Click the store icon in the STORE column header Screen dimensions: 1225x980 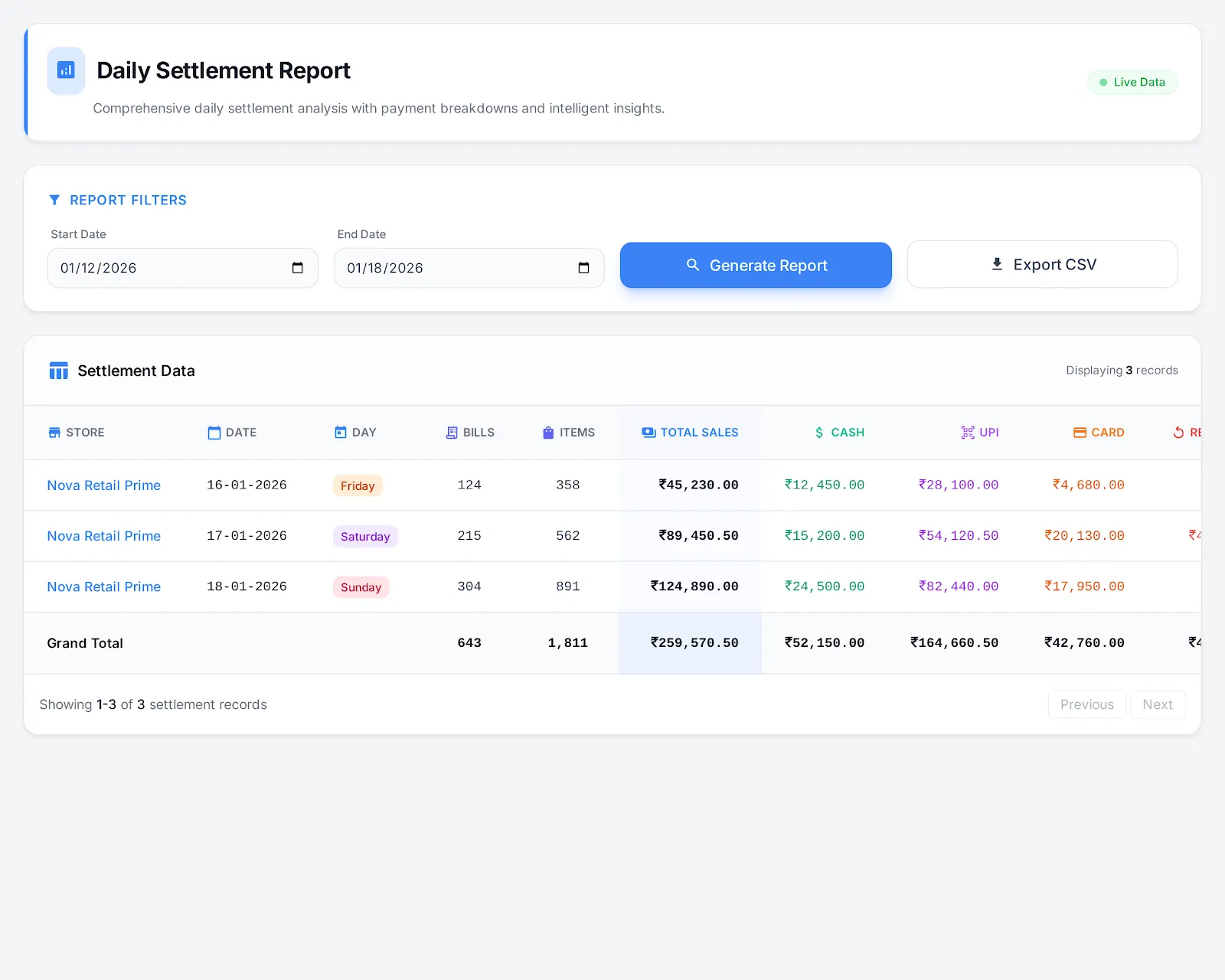(x=54, y=433)
